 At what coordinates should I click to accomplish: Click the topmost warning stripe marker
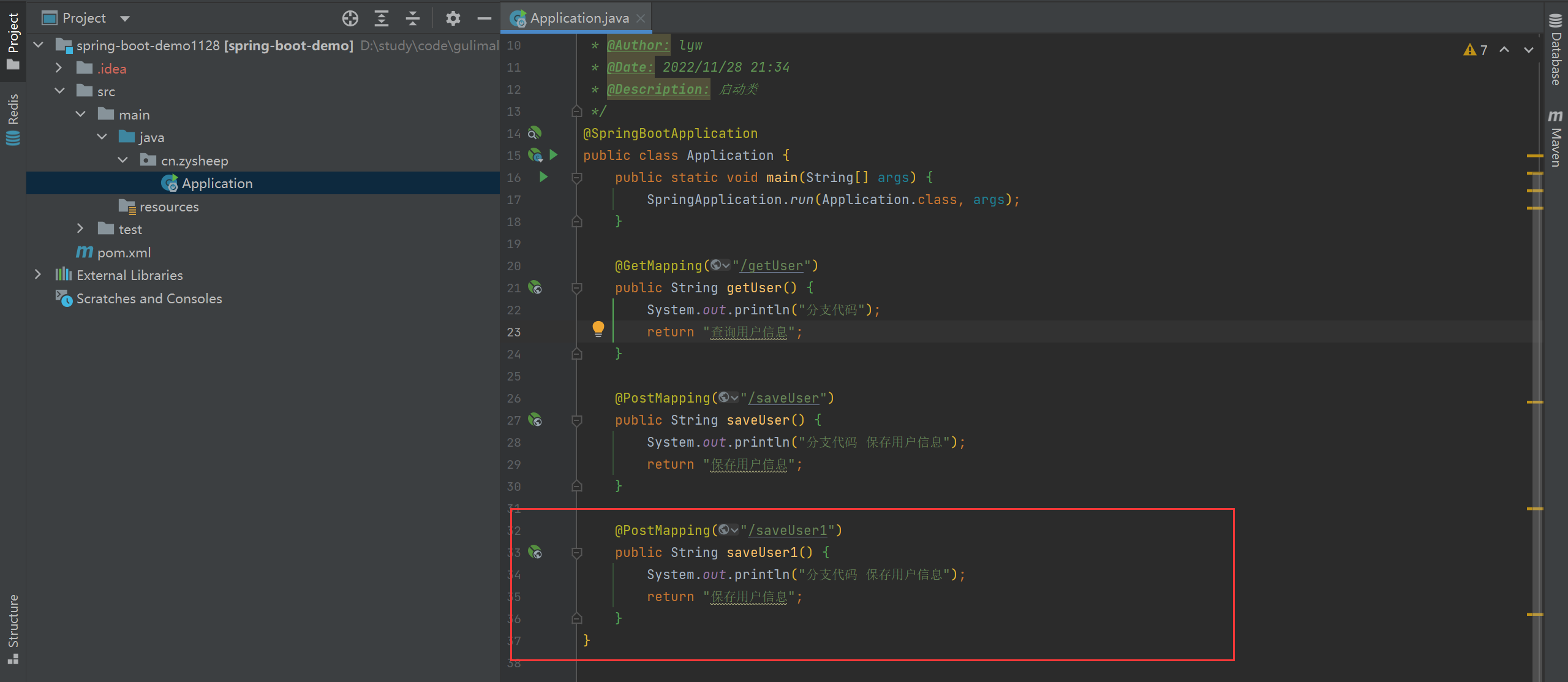click(x=1535, y=156)
